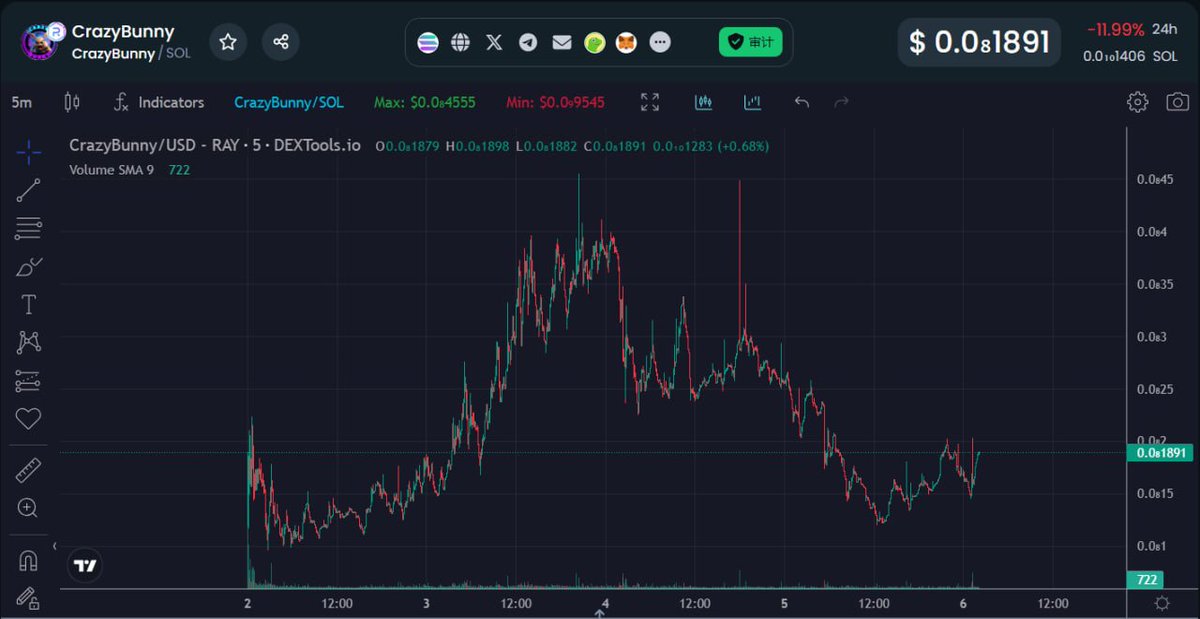The height and width of the screenshot is (619, 1200).
Task: Click the Min: $0.0₉9545 label
Action: pyautogui.click(x=555, y=102)
